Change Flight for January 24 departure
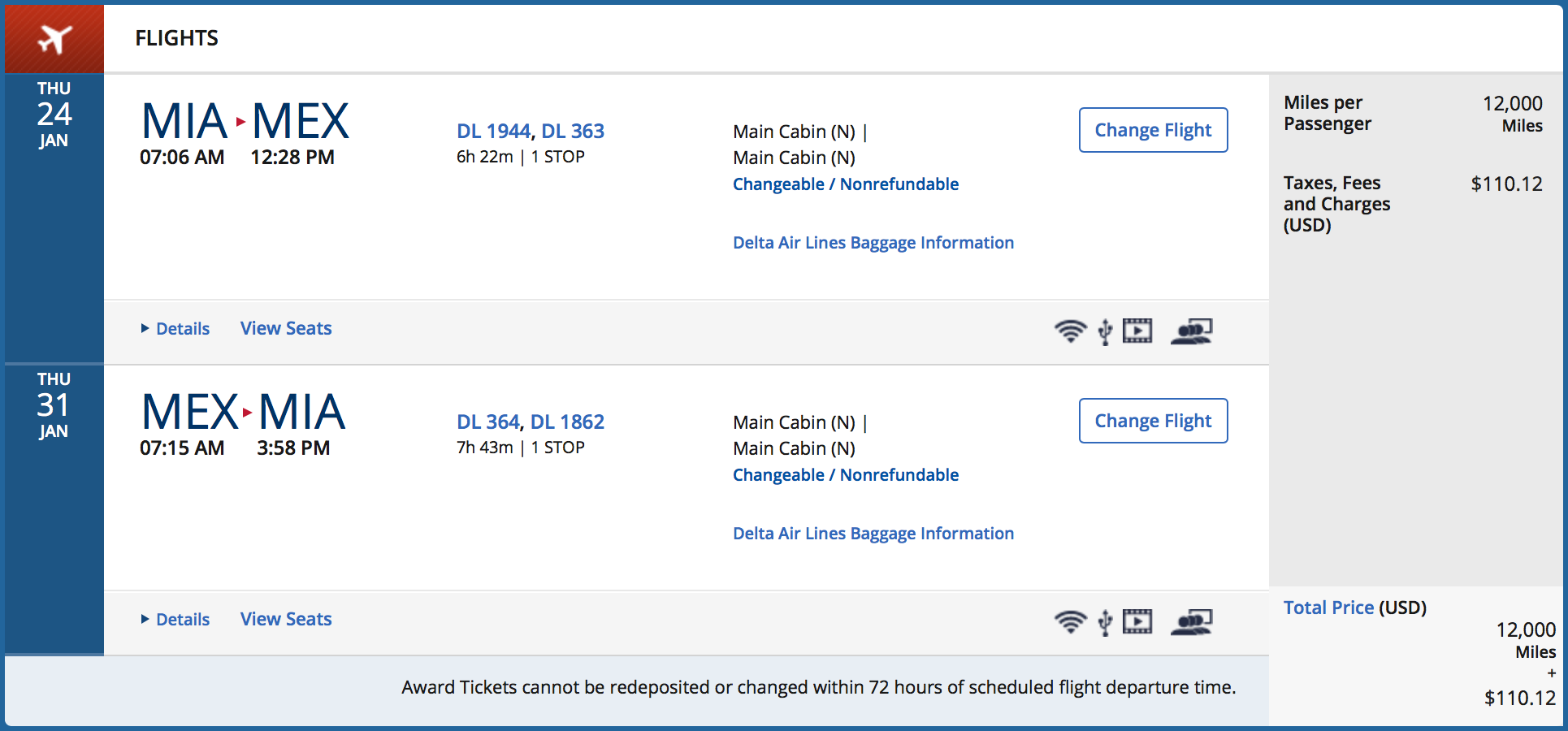Viewport: 1568px width, 731px height. point(1153,130)
